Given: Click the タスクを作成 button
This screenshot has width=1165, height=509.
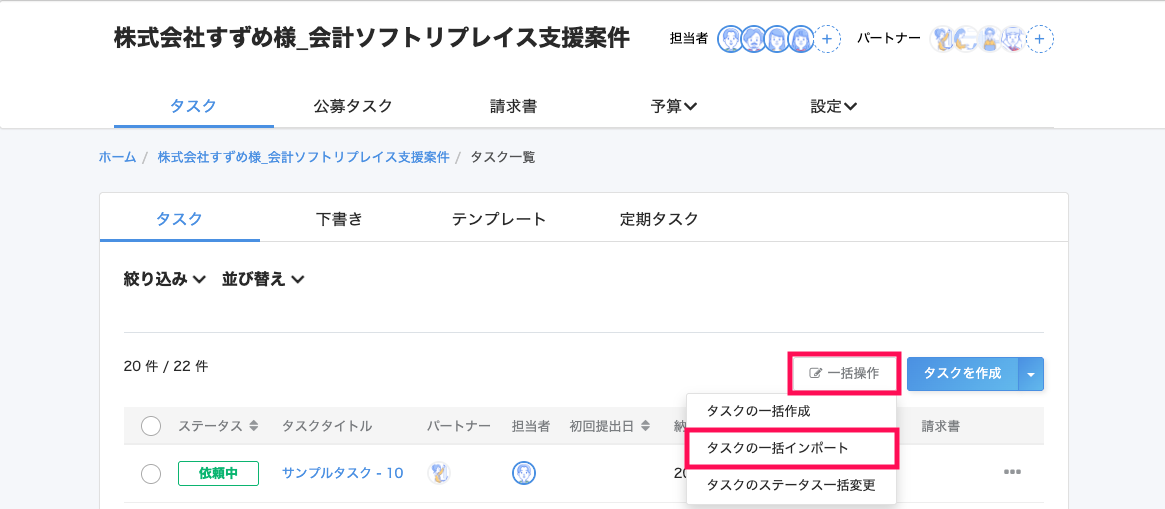Looking at the screenshot, I should tap(963, 374).
